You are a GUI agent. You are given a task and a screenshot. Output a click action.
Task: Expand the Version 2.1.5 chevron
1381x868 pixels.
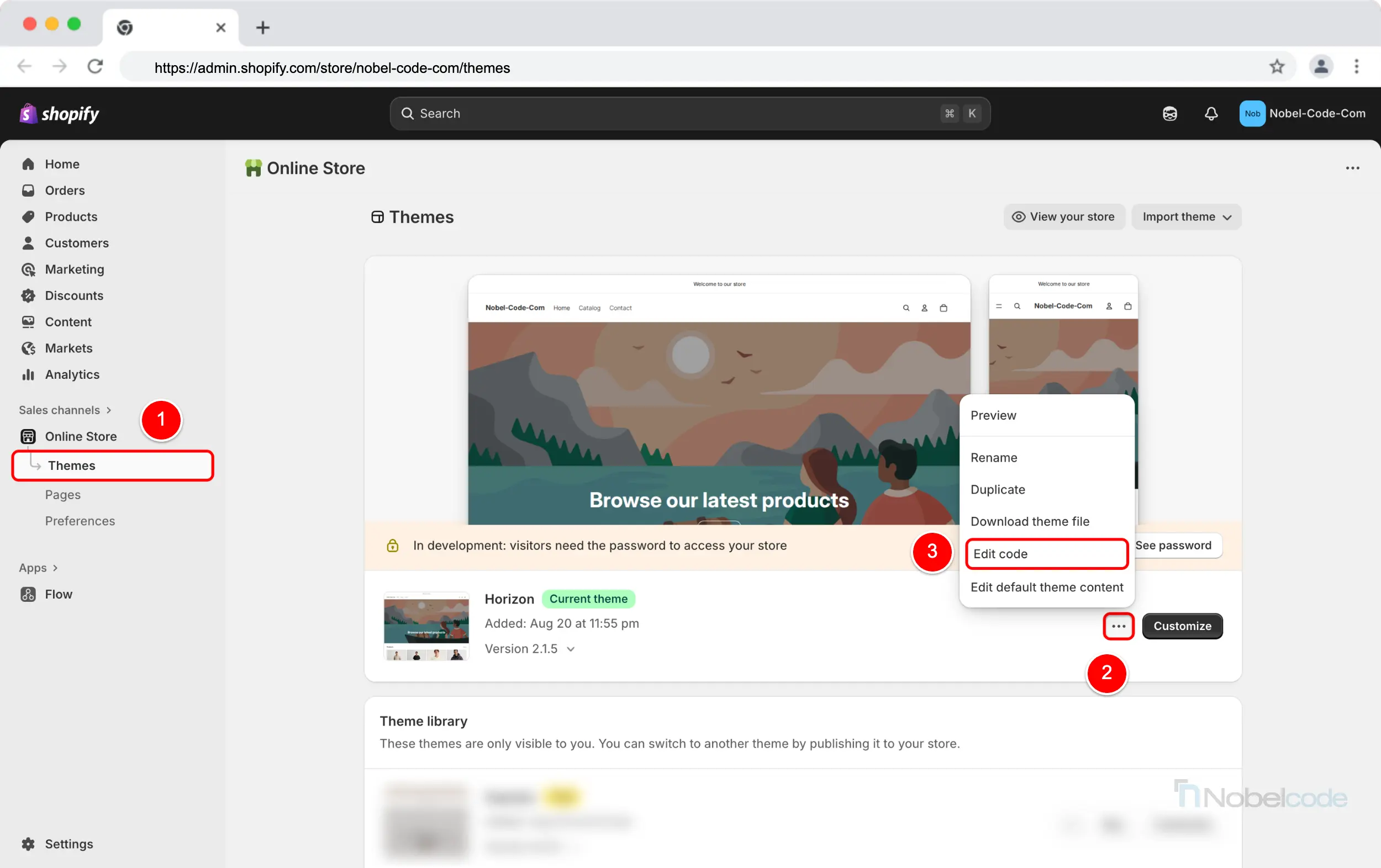(x=571, y=649)
